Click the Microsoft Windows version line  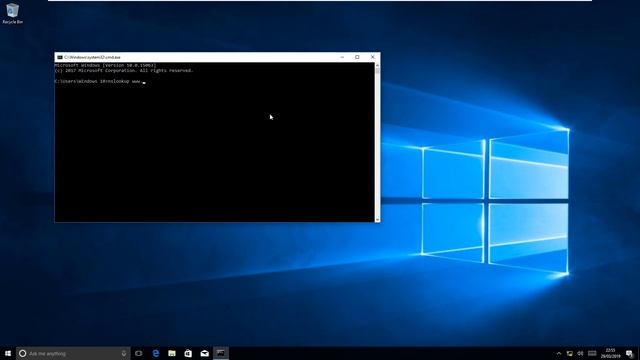105,65
